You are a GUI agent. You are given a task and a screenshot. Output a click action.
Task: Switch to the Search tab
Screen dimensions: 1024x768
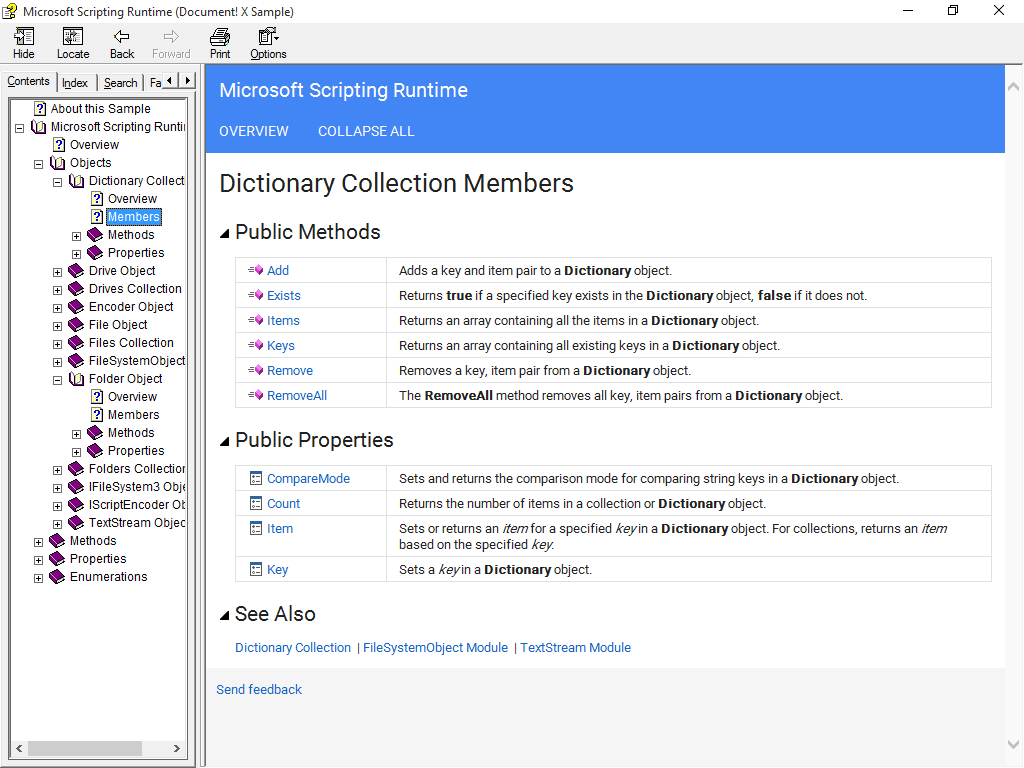pos(121,83)
